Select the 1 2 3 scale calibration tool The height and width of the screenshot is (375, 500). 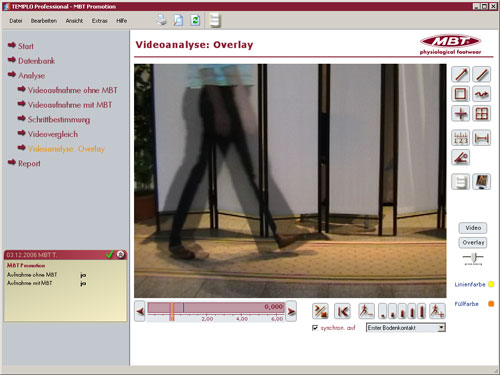pyautogui.click(x=461, y=138)
